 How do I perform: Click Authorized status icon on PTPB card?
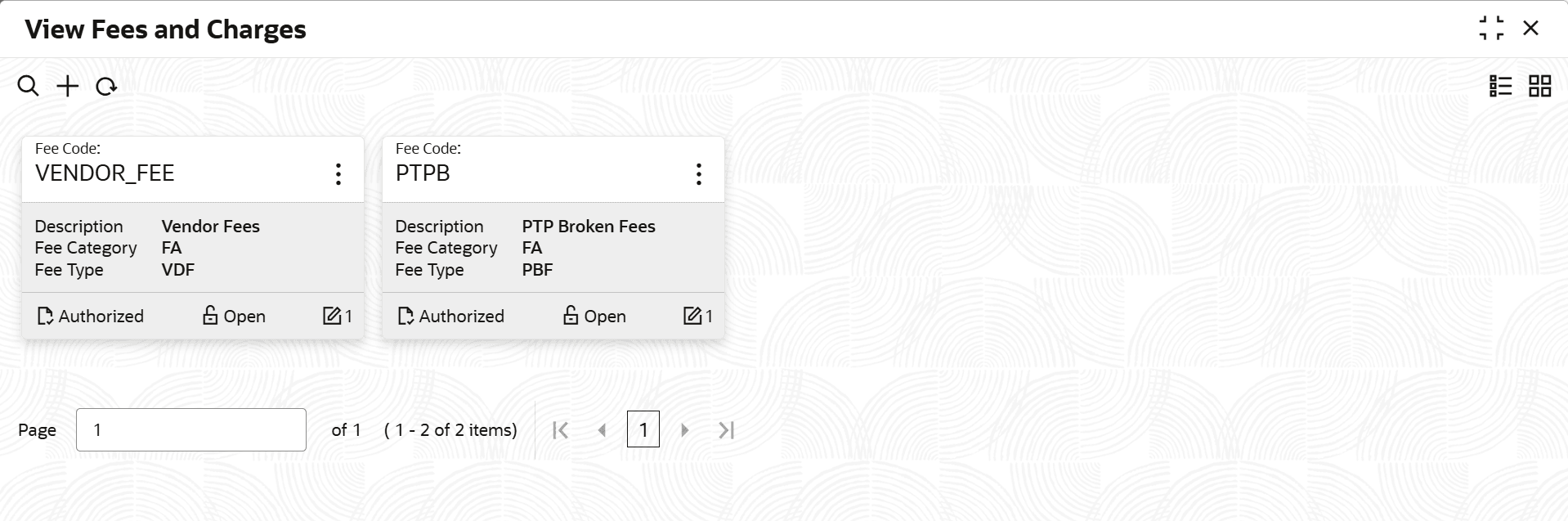point(405,316)
